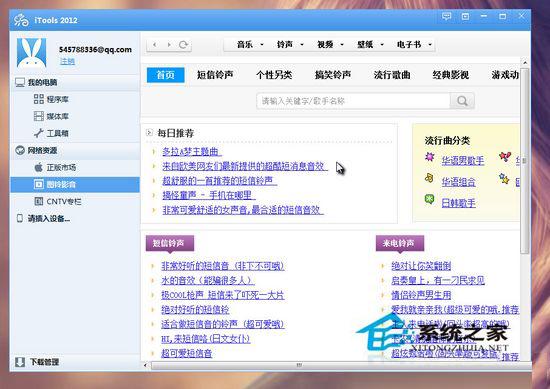This screenshot has width=550, height=389.
Task: Open 日韩歌手 category link
Action: point(458,203)
